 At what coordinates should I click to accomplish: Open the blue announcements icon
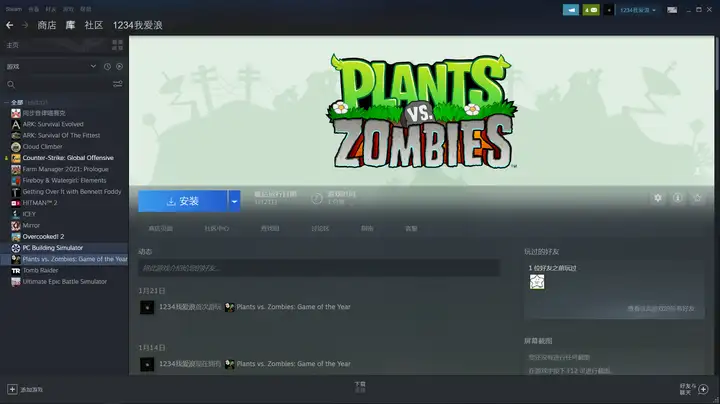point(571,10)
